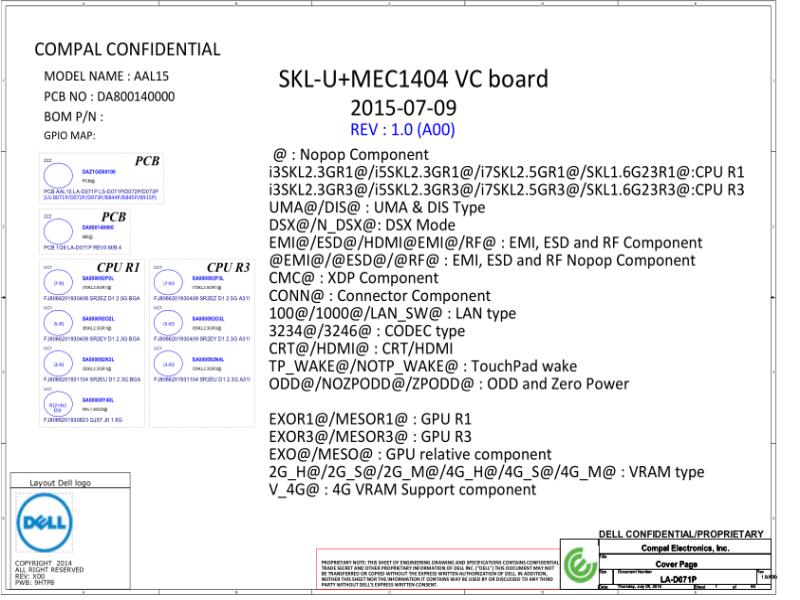Screen dimensions: 800x600
Task: Click 'EMI, ESD and RF Nopop Component' line
Action: point(482,260)
